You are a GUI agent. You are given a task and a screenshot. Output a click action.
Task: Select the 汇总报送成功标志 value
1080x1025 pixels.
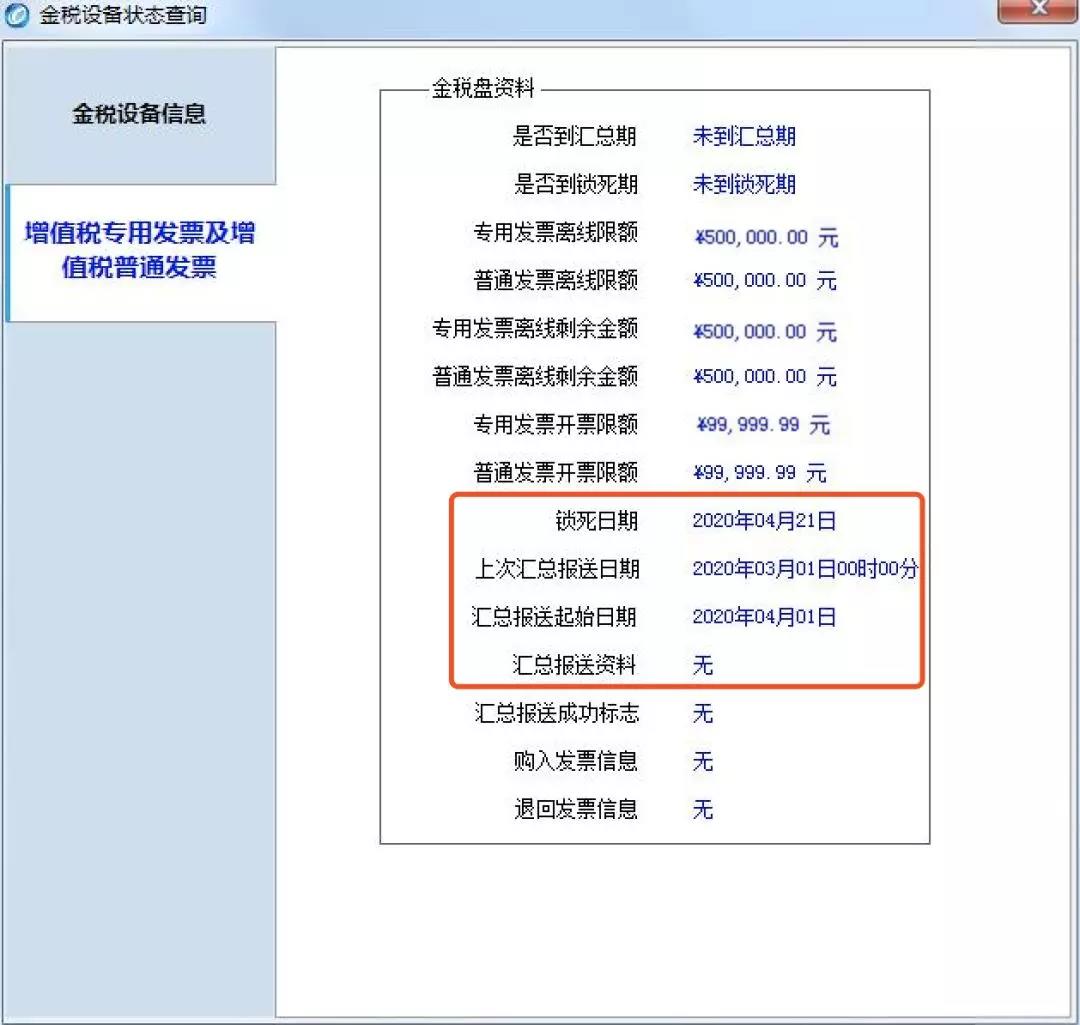coord(702,714)
